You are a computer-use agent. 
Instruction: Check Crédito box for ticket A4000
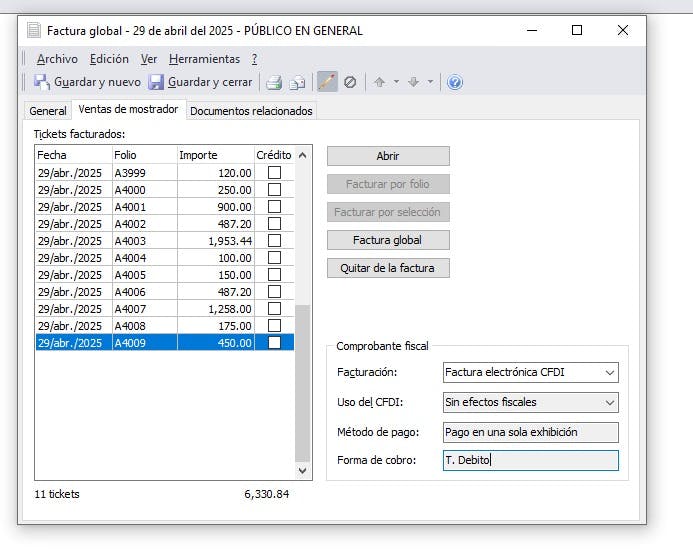coord(274,190)
